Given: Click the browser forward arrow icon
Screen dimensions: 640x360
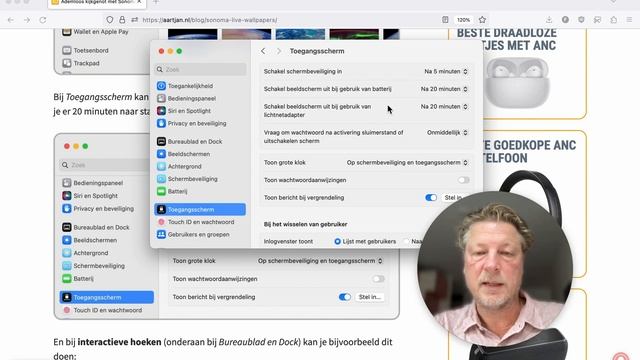Looking at the screenshot, I should (27, 20).
